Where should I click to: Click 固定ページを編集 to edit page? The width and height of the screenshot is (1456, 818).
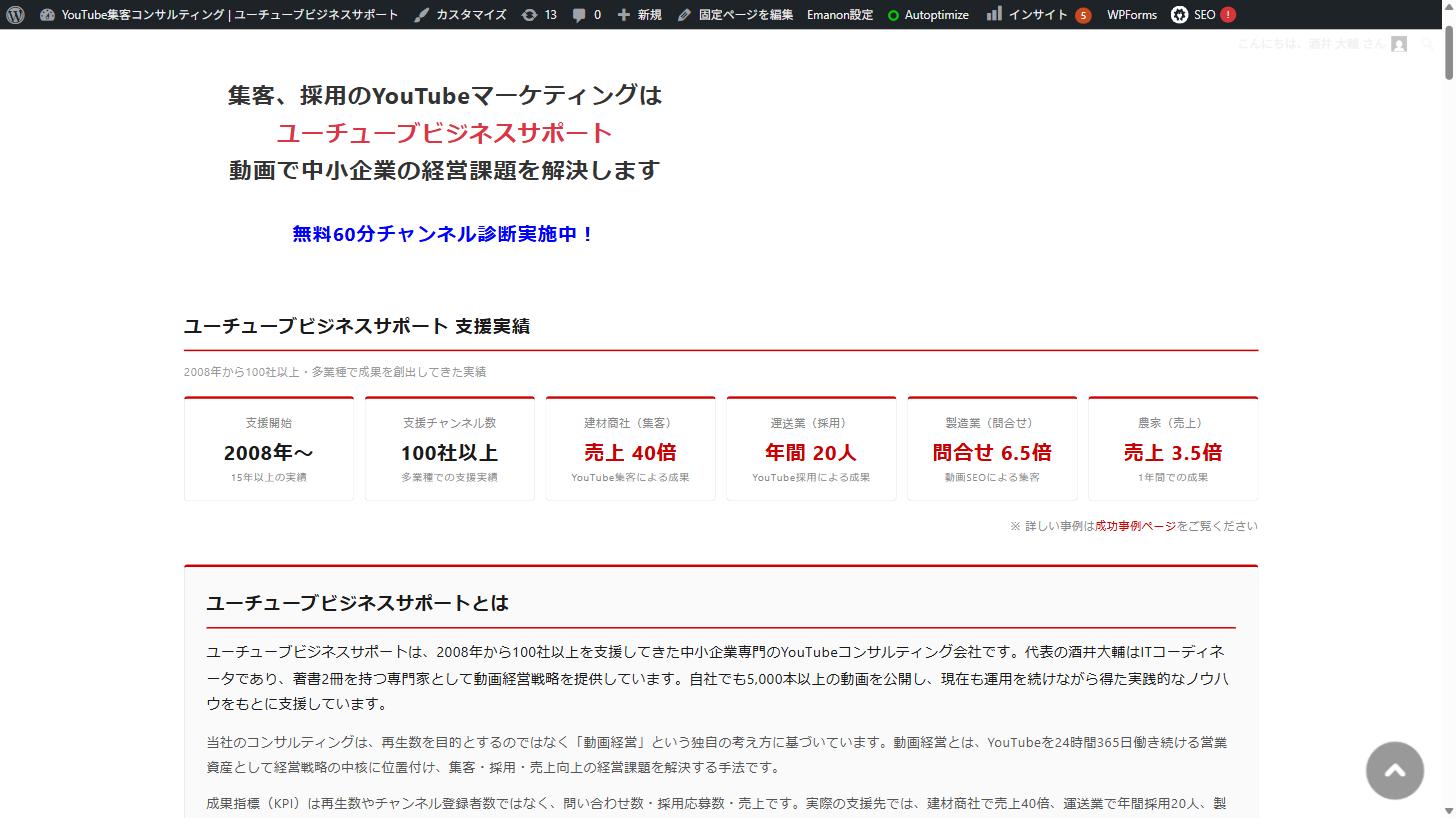[735, 15]
